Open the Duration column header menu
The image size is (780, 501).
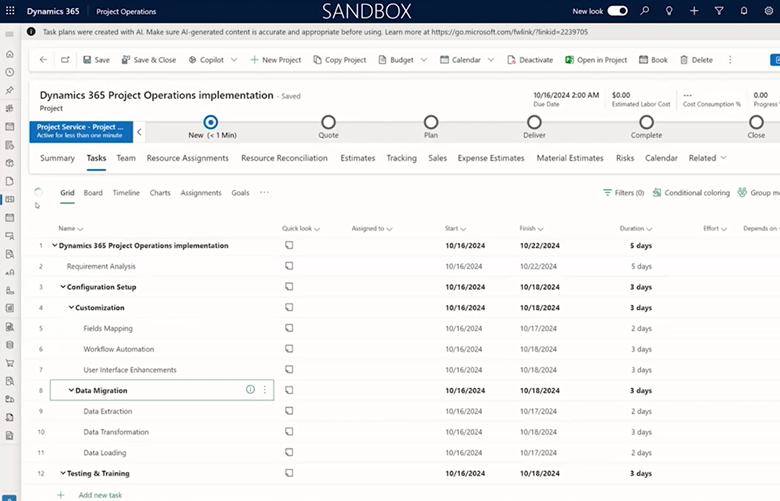pyautogui.click(x=636, y=228)
